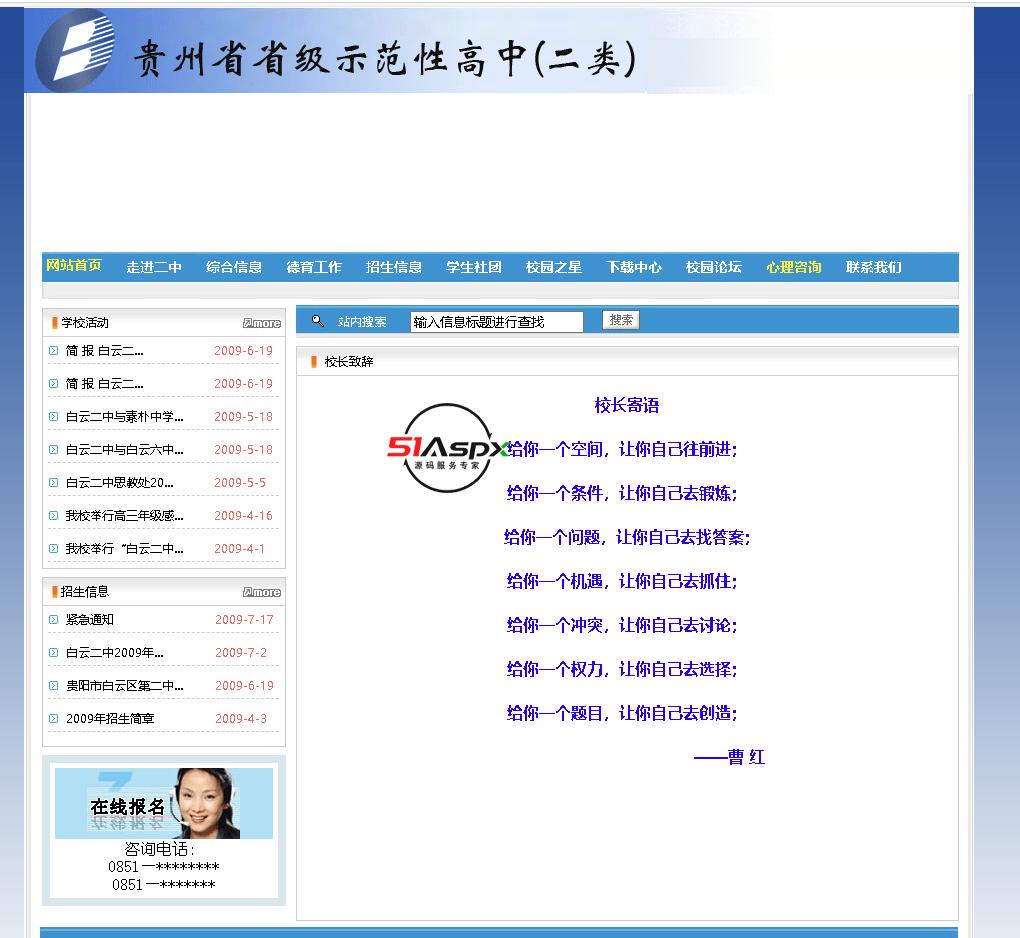The height and width of the screenshot is (938, 1020).
Task: Click the 在线报名 banner image
Action: [x=164, y=803]
